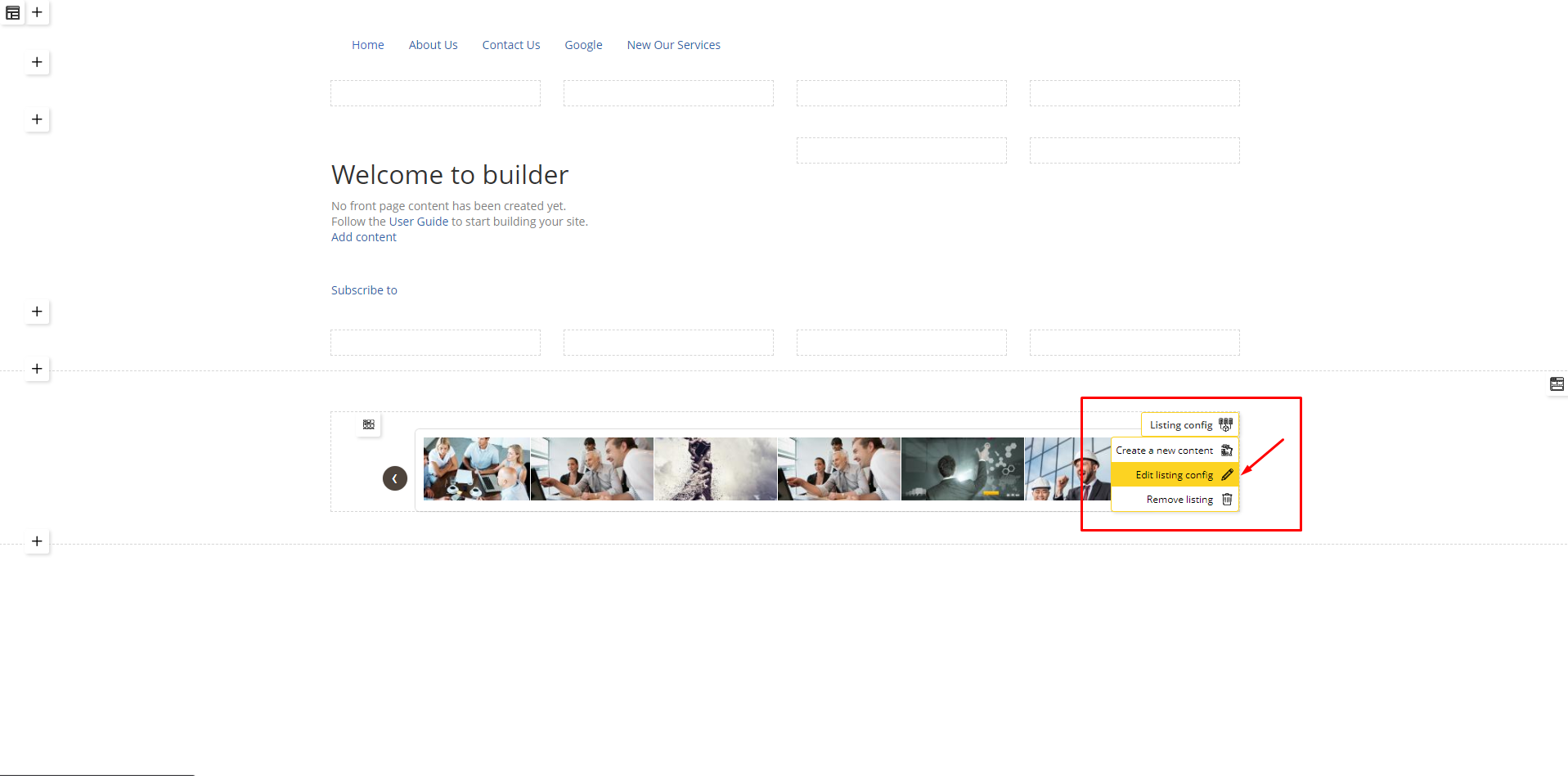Click the Subscribe to link
1568x776 pixels.
364,290
